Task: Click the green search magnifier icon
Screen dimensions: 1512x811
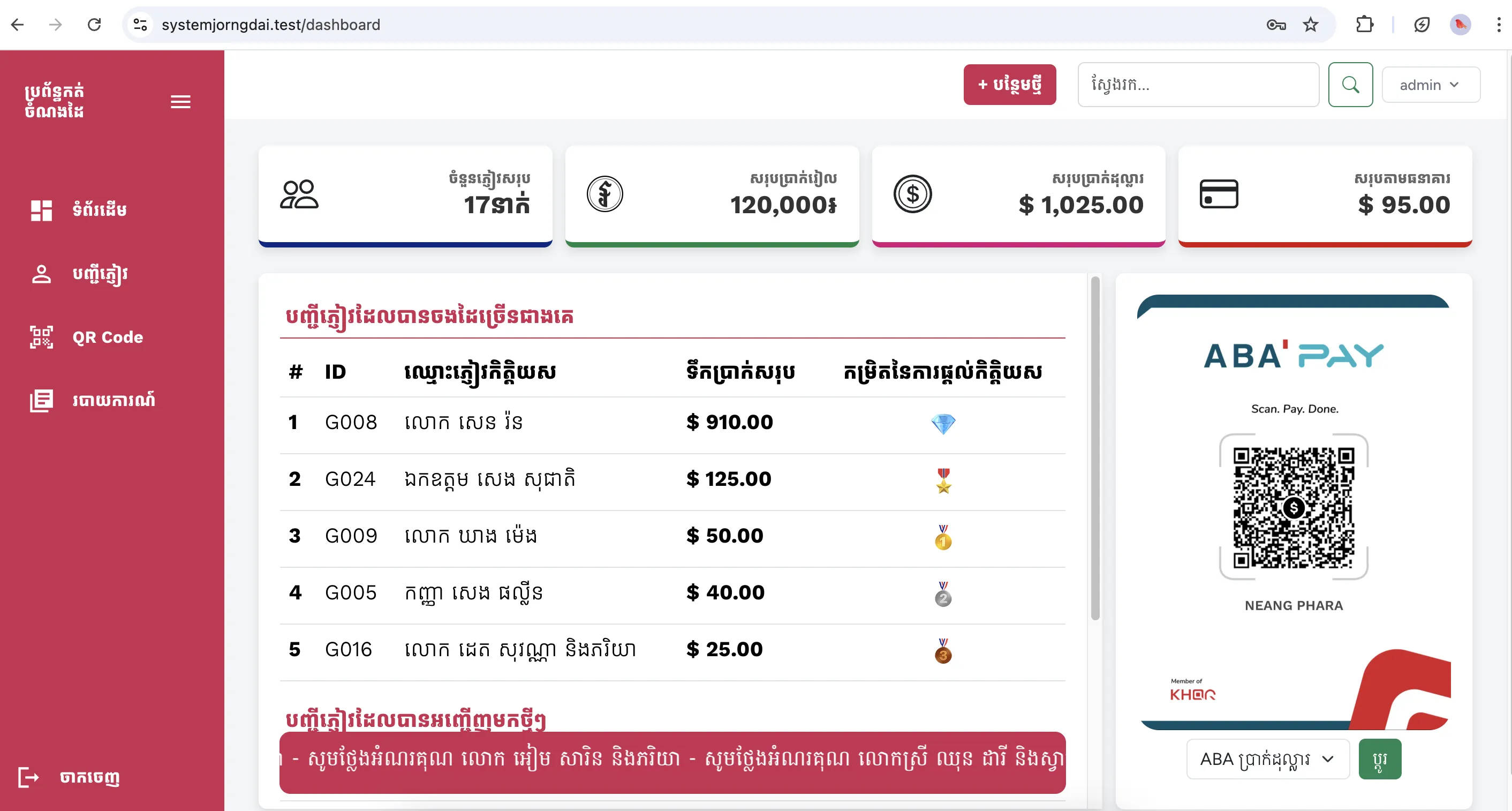Action: pos(1350,85)
